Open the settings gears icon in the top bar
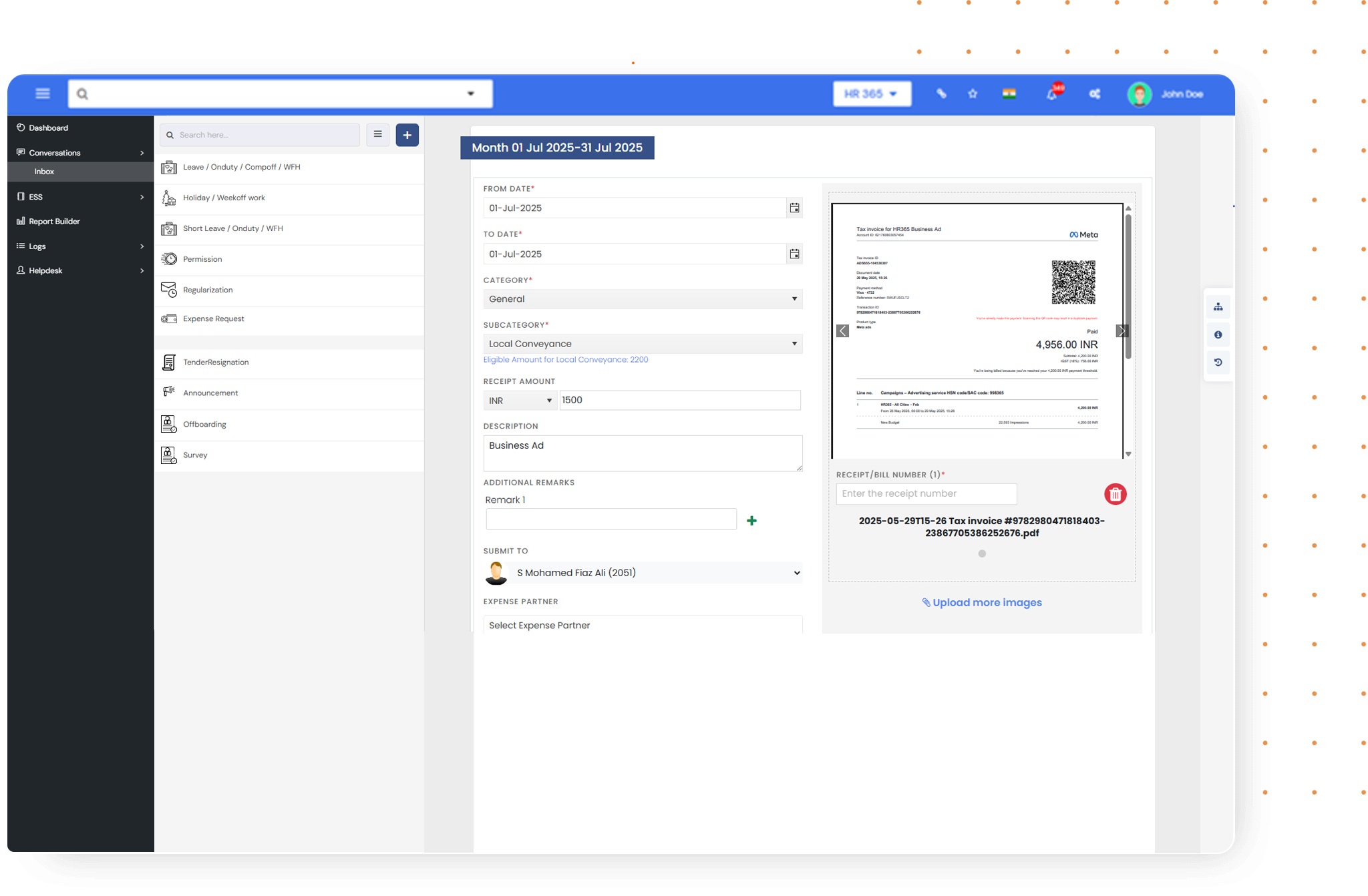Screen dimensions: 1368x896 tap(1095, 93)
